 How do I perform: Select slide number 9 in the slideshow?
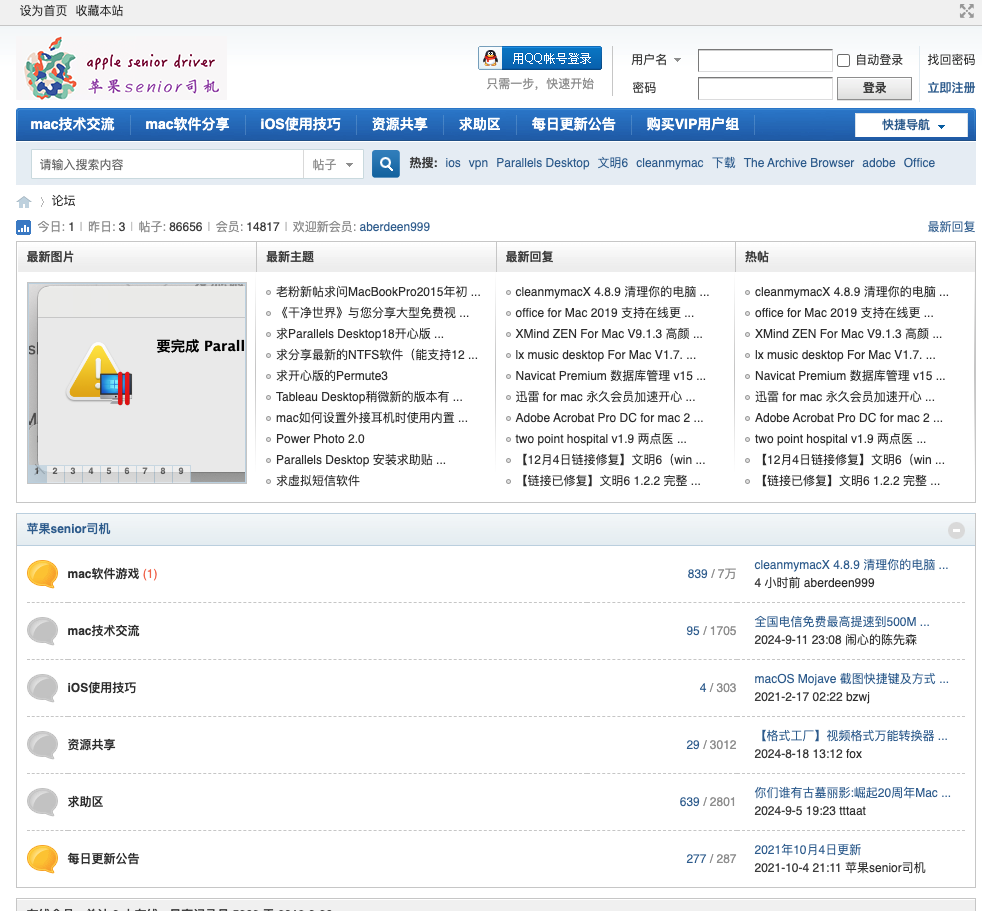[x=181, y=471]
